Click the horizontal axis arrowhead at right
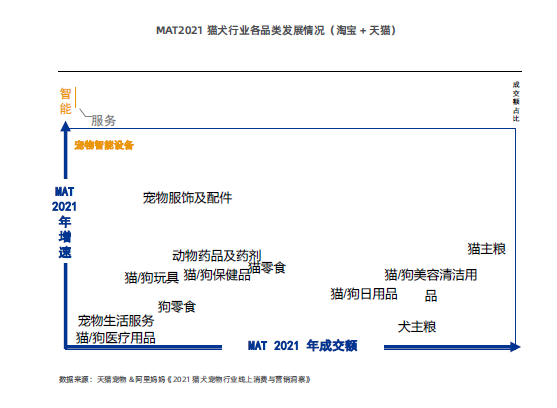 point(515,347)
